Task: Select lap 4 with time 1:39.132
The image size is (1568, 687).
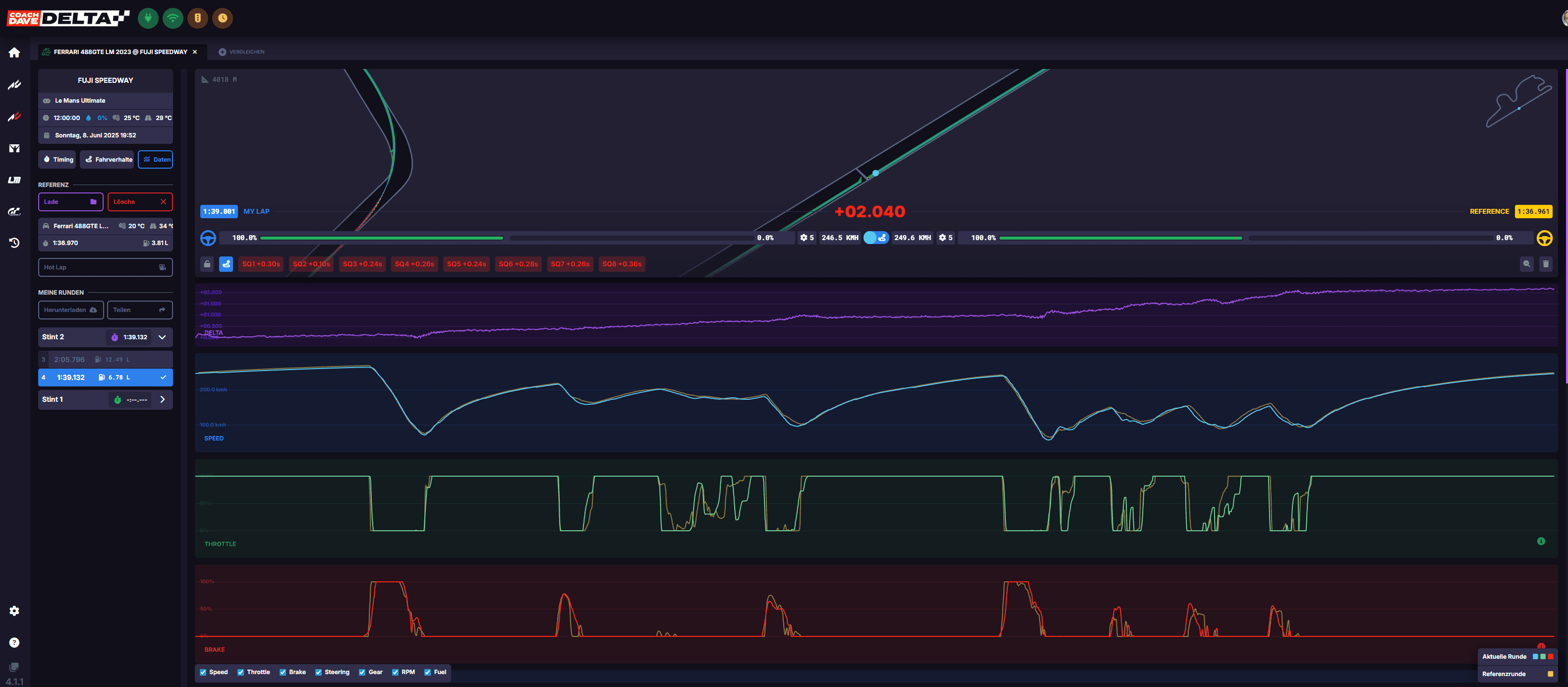Action: click(x=105, y=377)
